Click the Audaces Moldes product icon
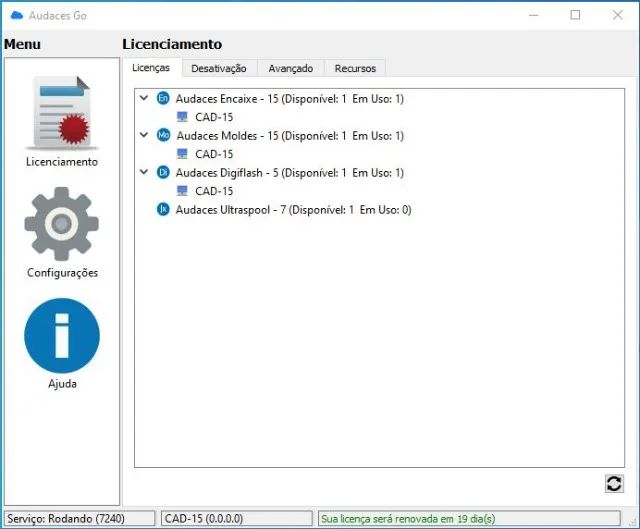This screenshot has height=529, width=640. coord(164,136)
